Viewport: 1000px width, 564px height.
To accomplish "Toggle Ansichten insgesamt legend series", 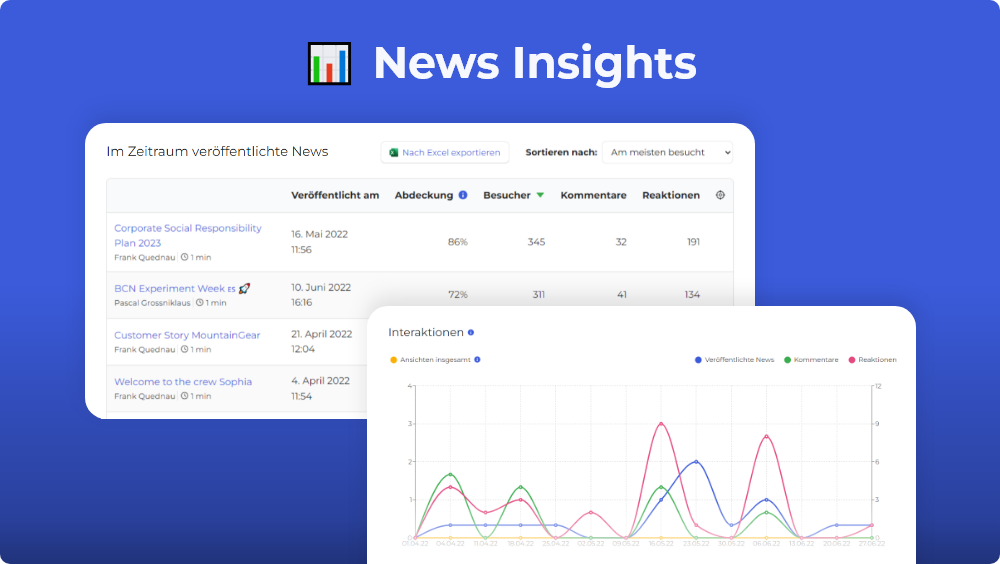I will click(430, 360).
